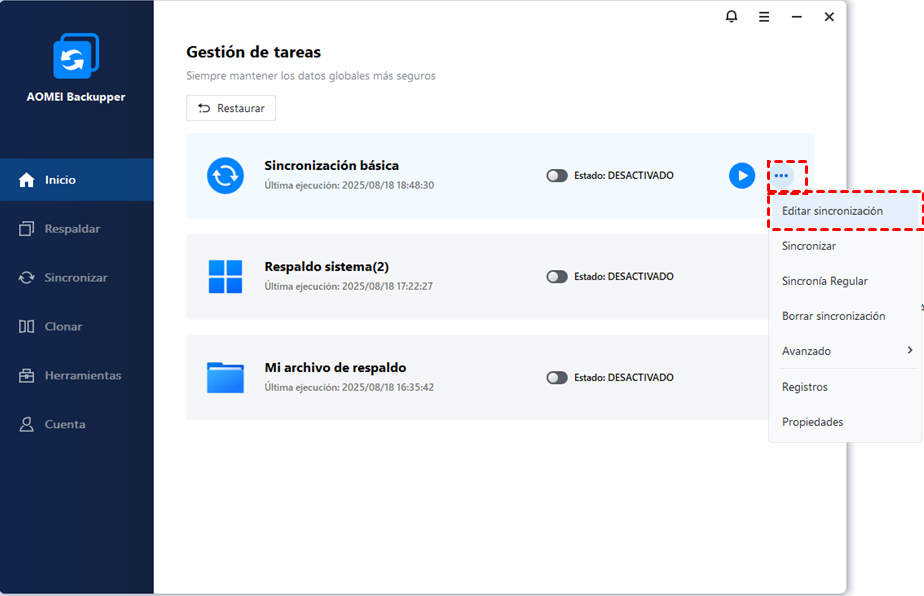
Task: Click the Sincronización básica sync icon
Action: pyautogui.click(x=225, y=176)
